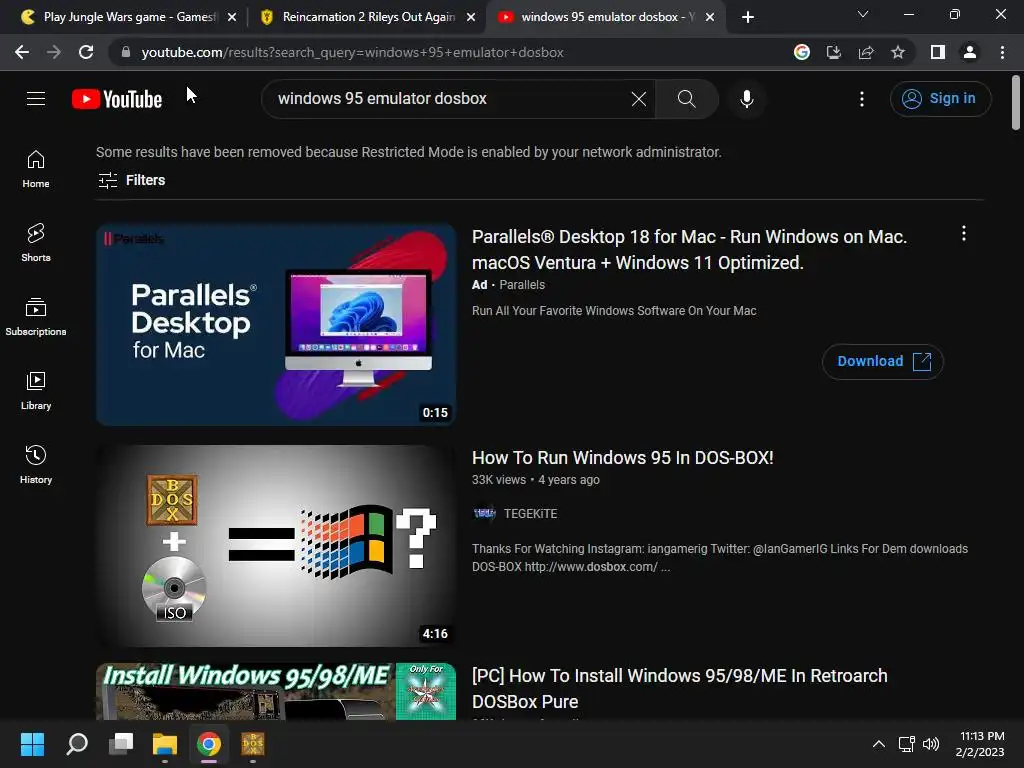Screen dimensions: 1024x768
Task: Switch to the Reincarnation 2 Rileys Out Again tab
Action: click(x=360, y=17)
